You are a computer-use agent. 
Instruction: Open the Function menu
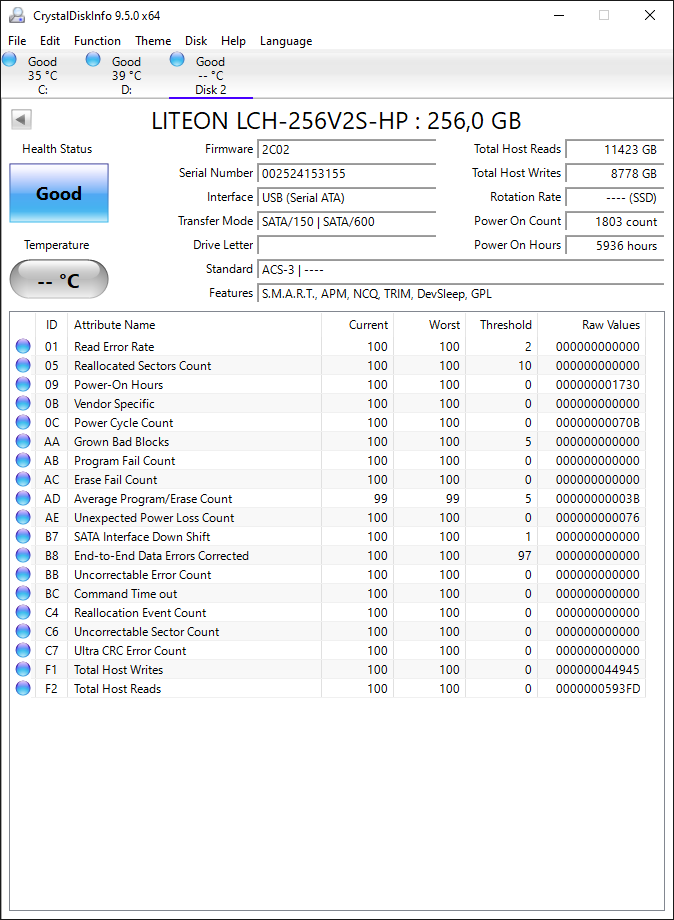click(x=97, y=40)
